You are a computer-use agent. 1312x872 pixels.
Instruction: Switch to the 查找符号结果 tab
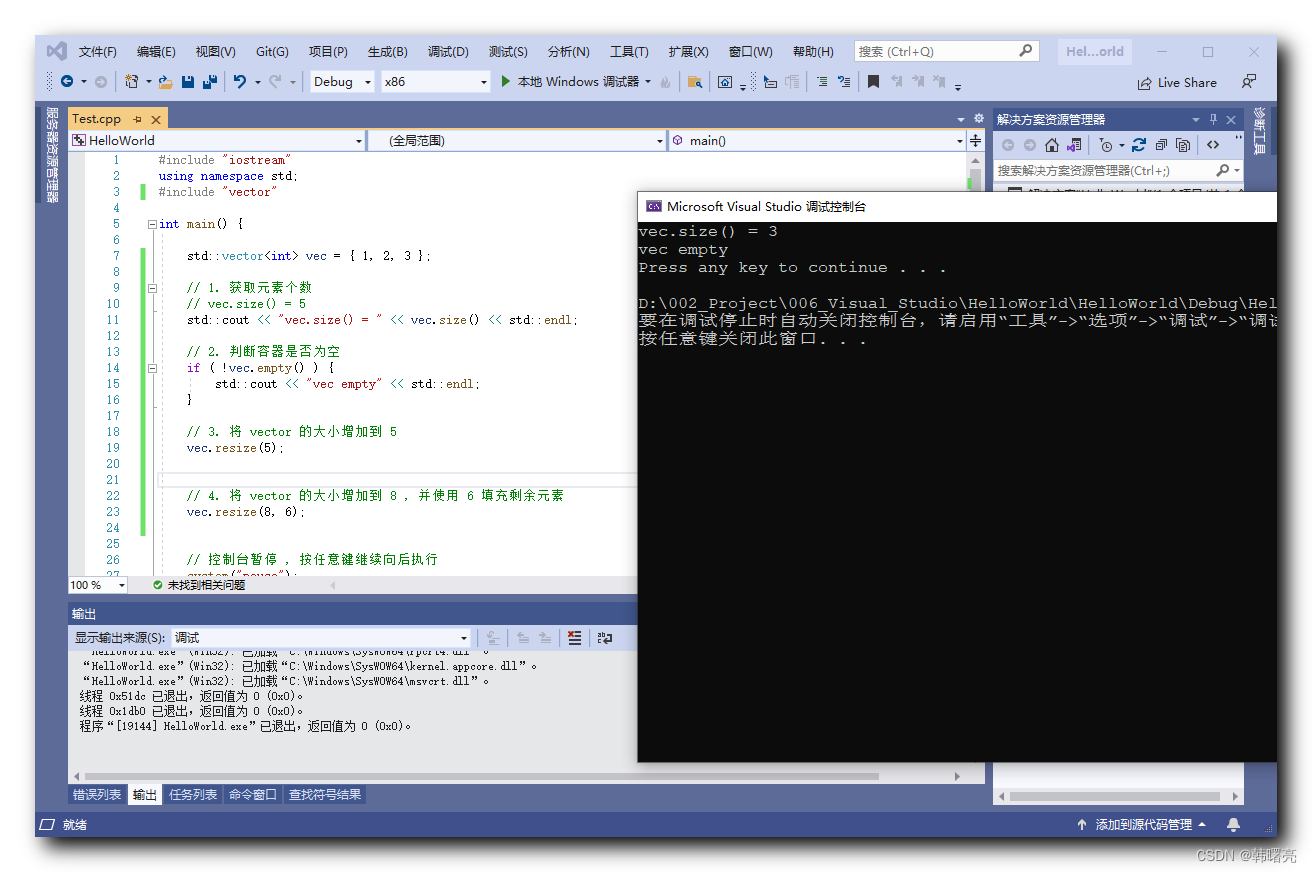[325, 795]
